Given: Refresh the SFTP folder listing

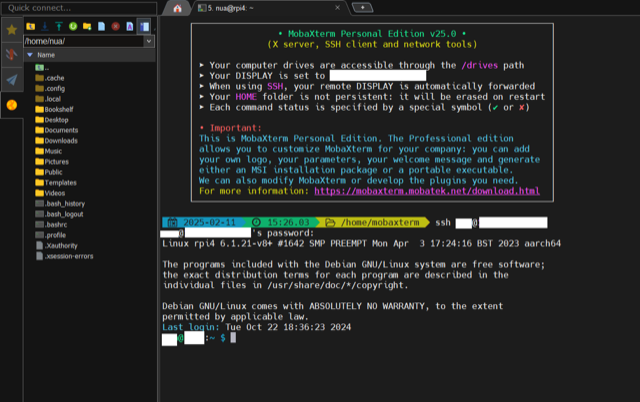Looking at the screenshot, I should pos(73,27).
